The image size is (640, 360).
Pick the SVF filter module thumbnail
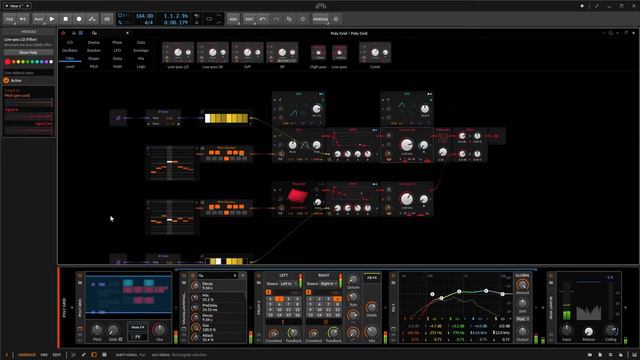(x=247, y=53)
